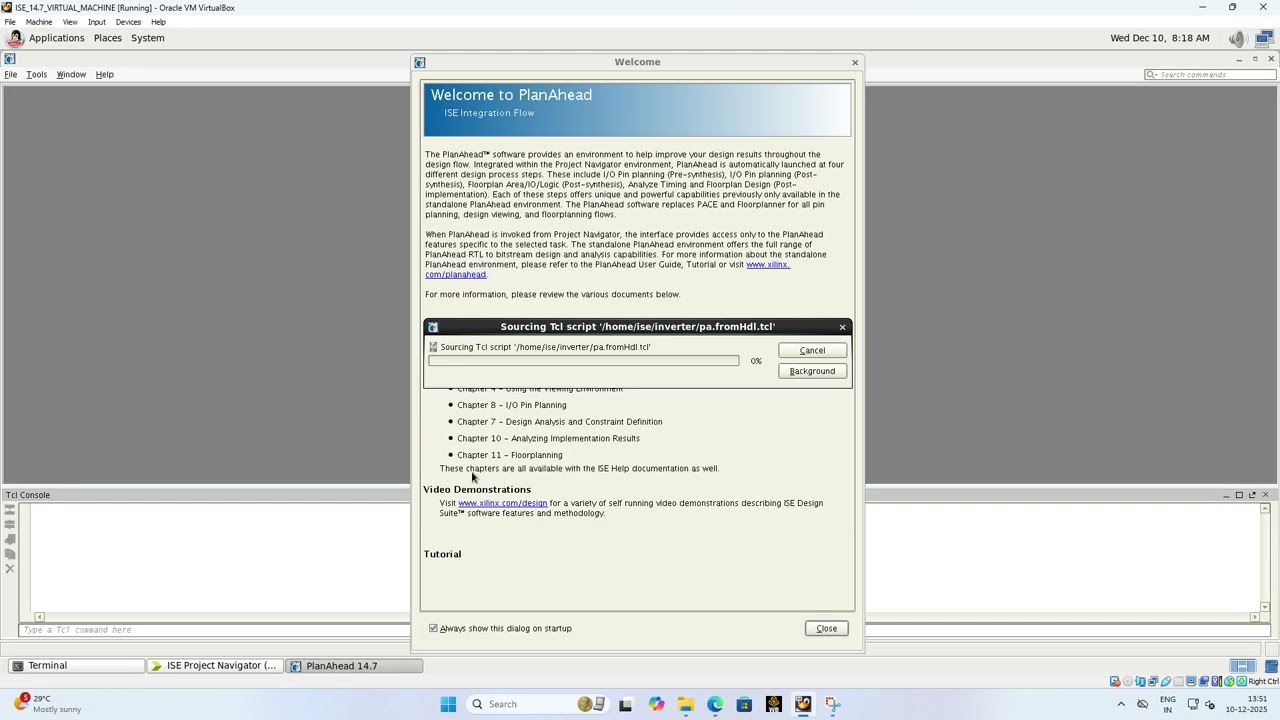The image size is (1280, 720).
Task: Click VirtualBox VM icon on Windows taskbar
Action: [x=803, y=705]
